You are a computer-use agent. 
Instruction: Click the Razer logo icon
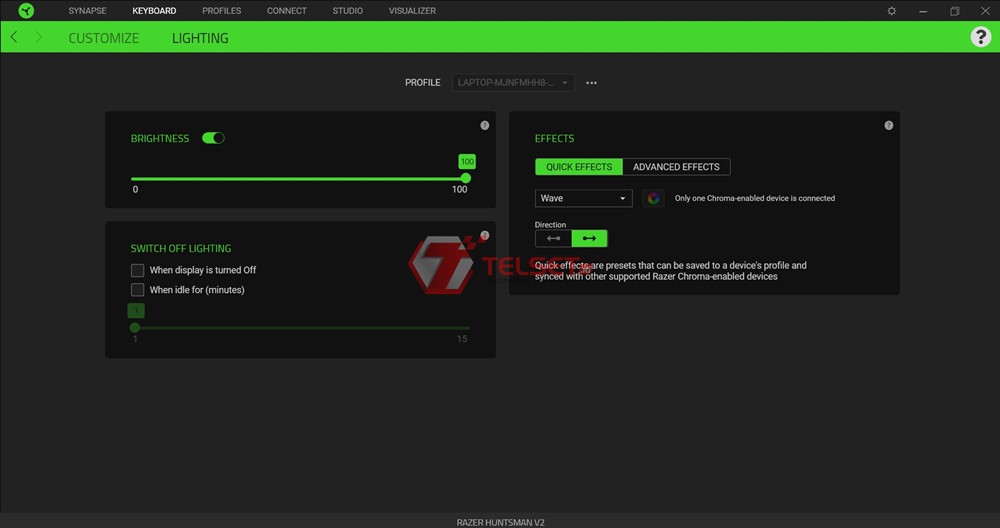[26, 11]
